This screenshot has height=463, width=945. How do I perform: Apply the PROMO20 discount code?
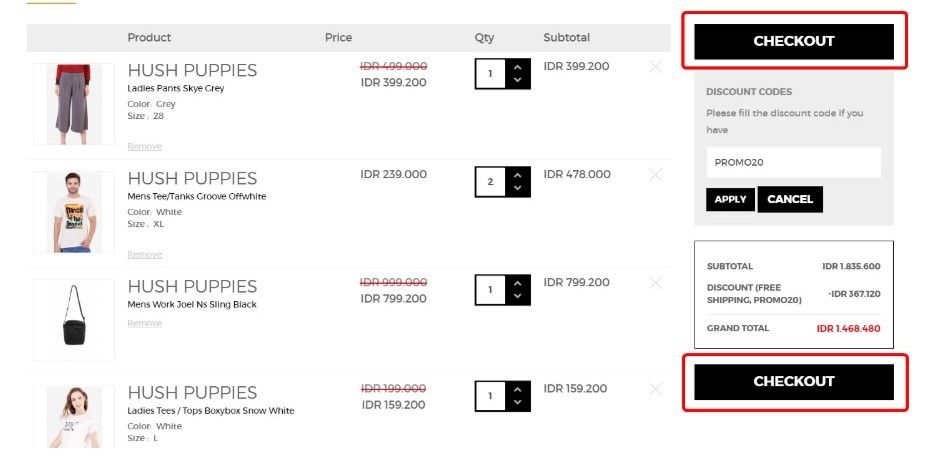click(x=730, y=199)
